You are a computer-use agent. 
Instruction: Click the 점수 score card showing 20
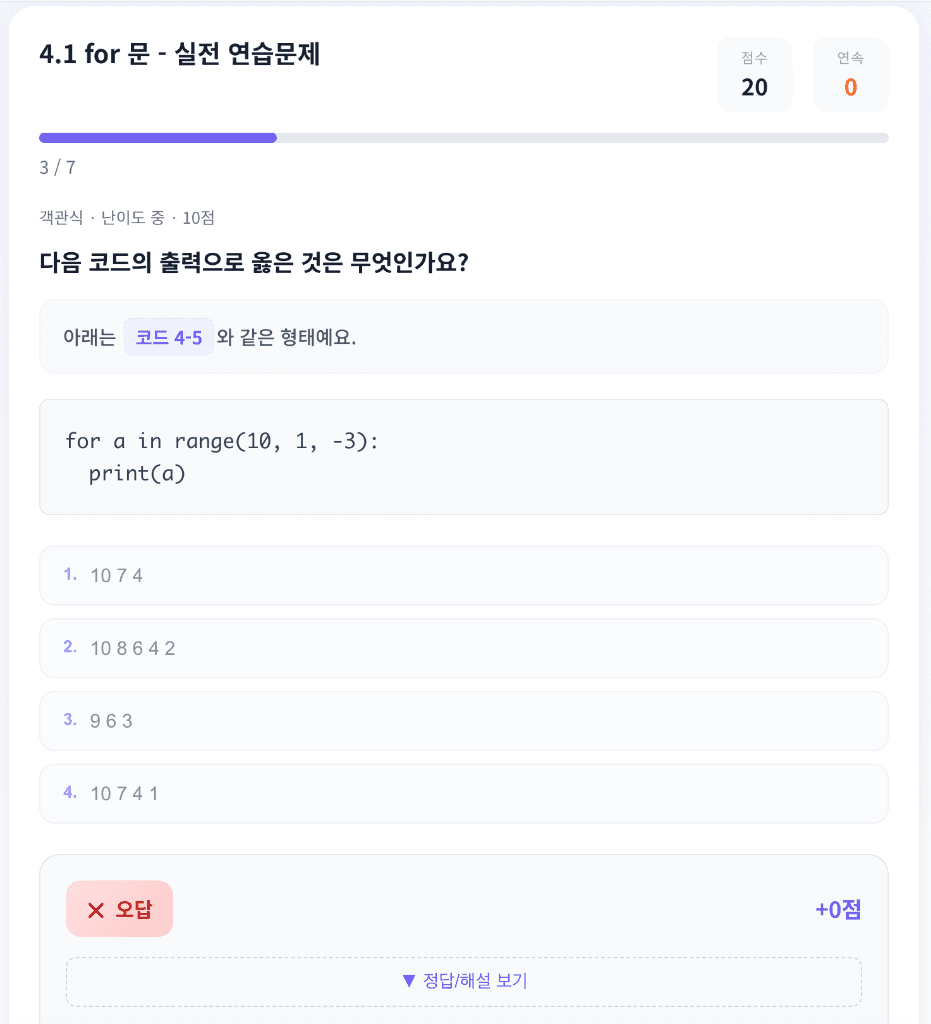754,74
